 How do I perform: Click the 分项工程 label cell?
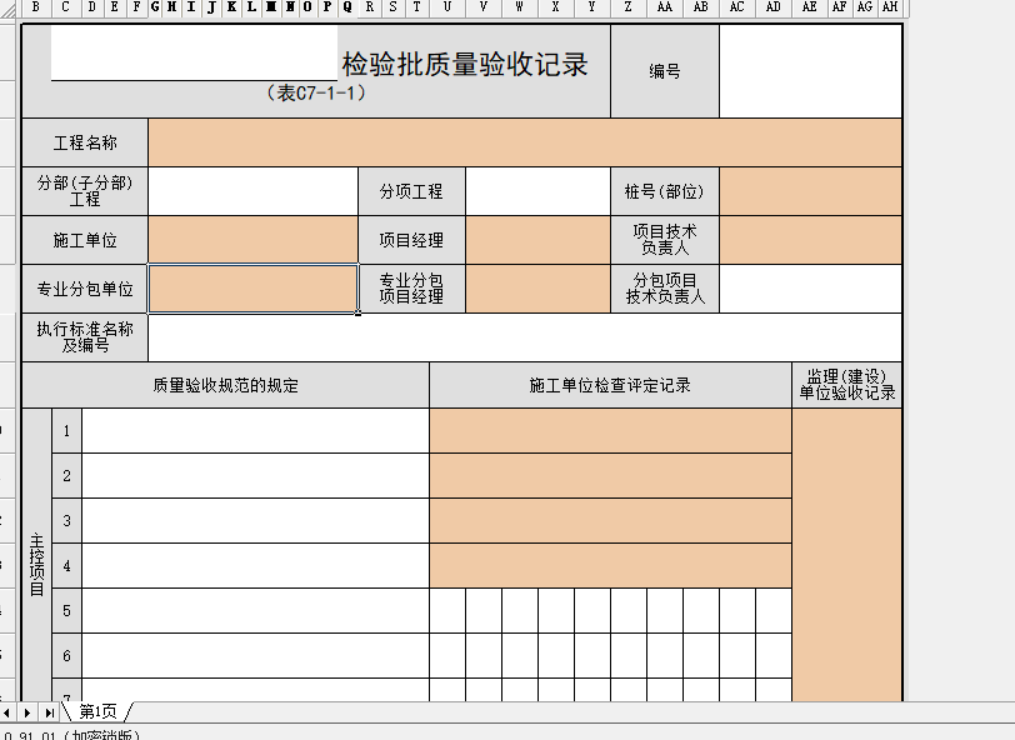click(x=412, y=192)
